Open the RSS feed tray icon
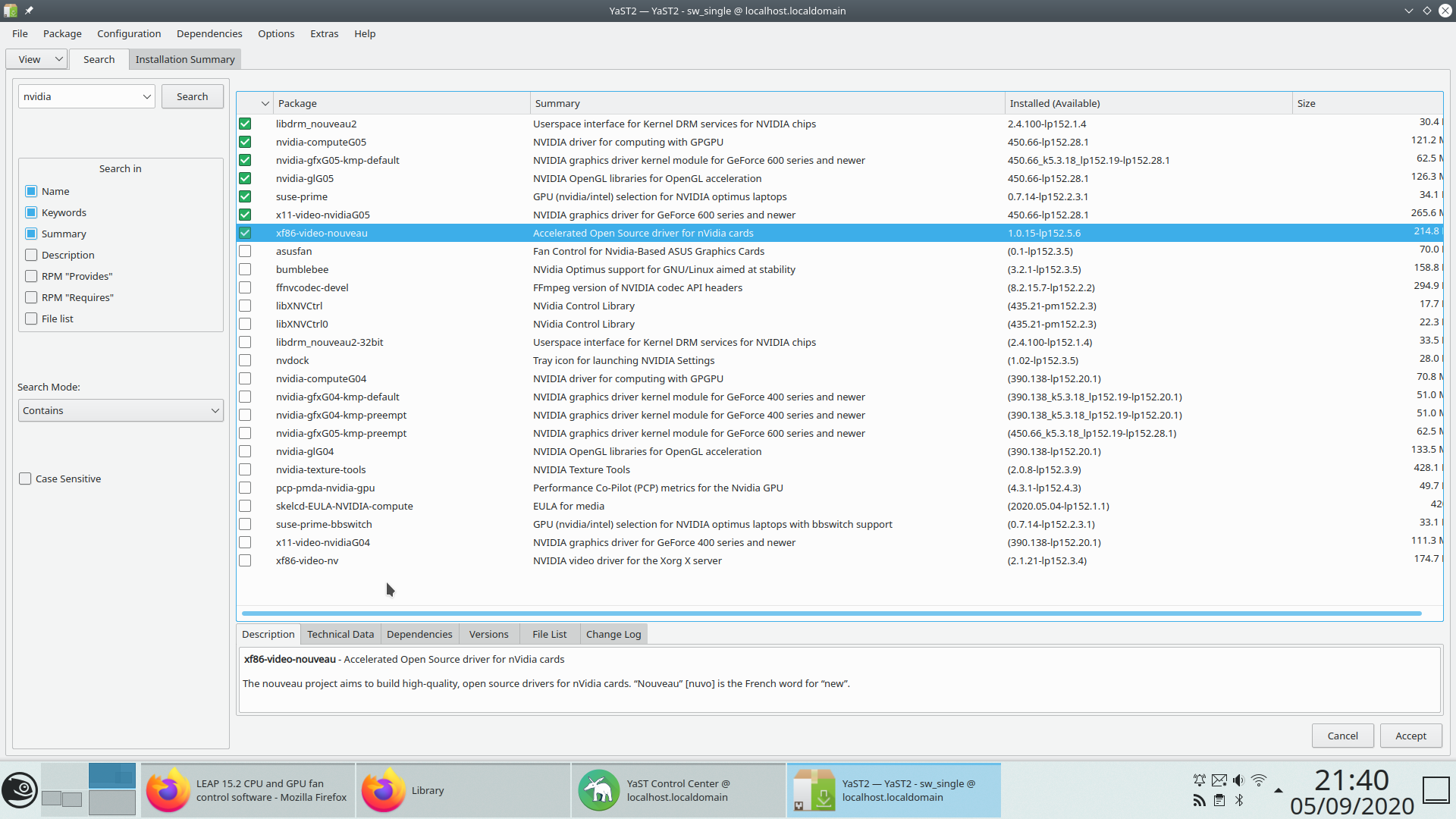This screenshot has height=819, width=1456. [1199, 800]
